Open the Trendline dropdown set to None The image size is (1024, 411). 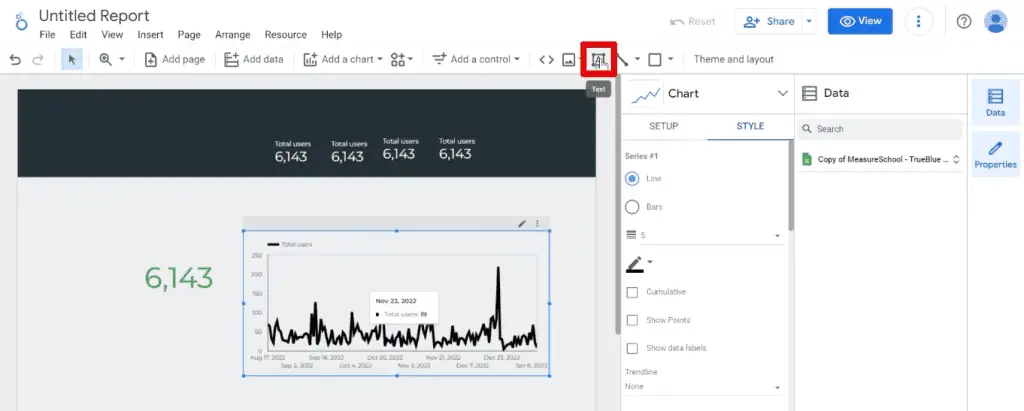tap(702, 386)
